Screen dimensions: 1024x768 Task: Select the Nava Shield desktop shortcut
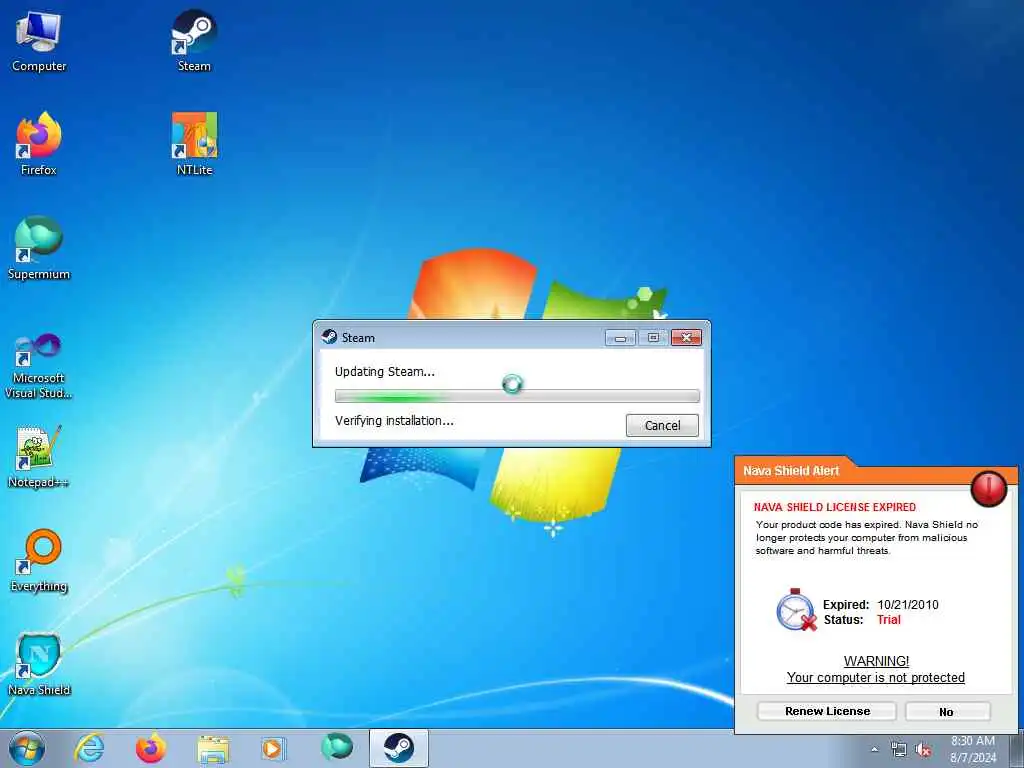tap(39, 664)
